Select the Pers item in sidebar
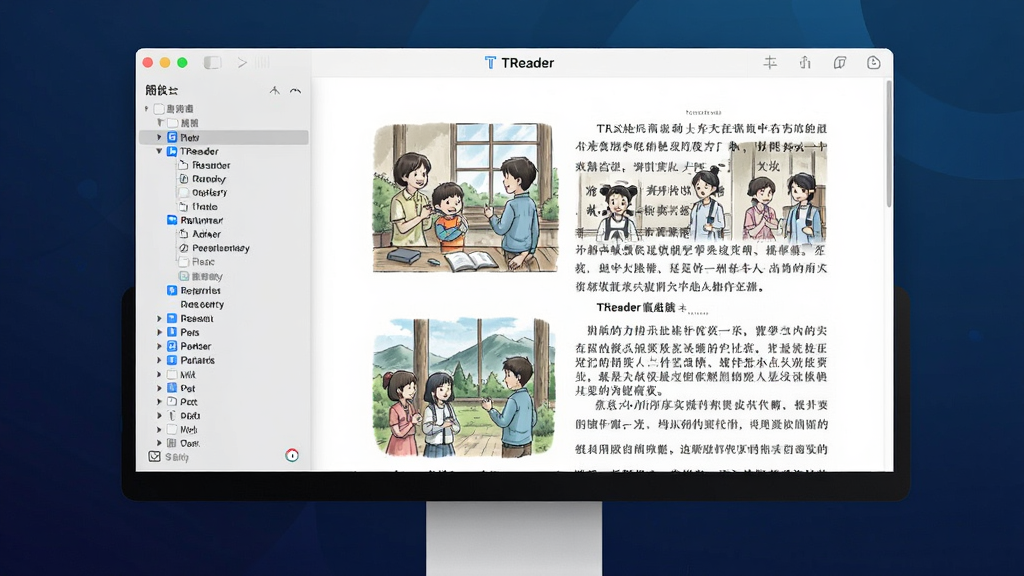Image resolution: width=1024 pixels, height=576 pixels. (x=190, y=332)
